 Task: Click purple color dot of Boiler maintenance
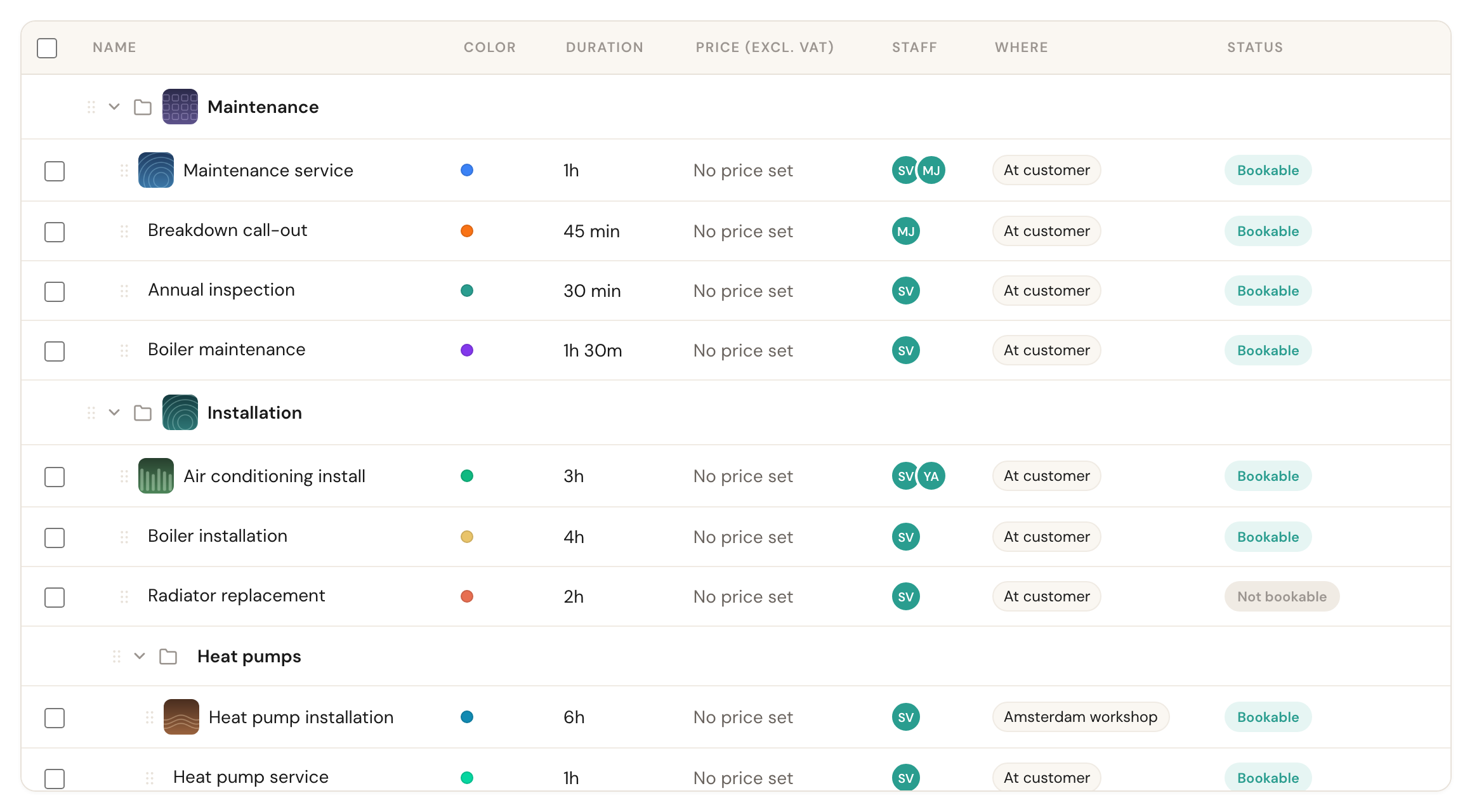click(x=467, y=350)
